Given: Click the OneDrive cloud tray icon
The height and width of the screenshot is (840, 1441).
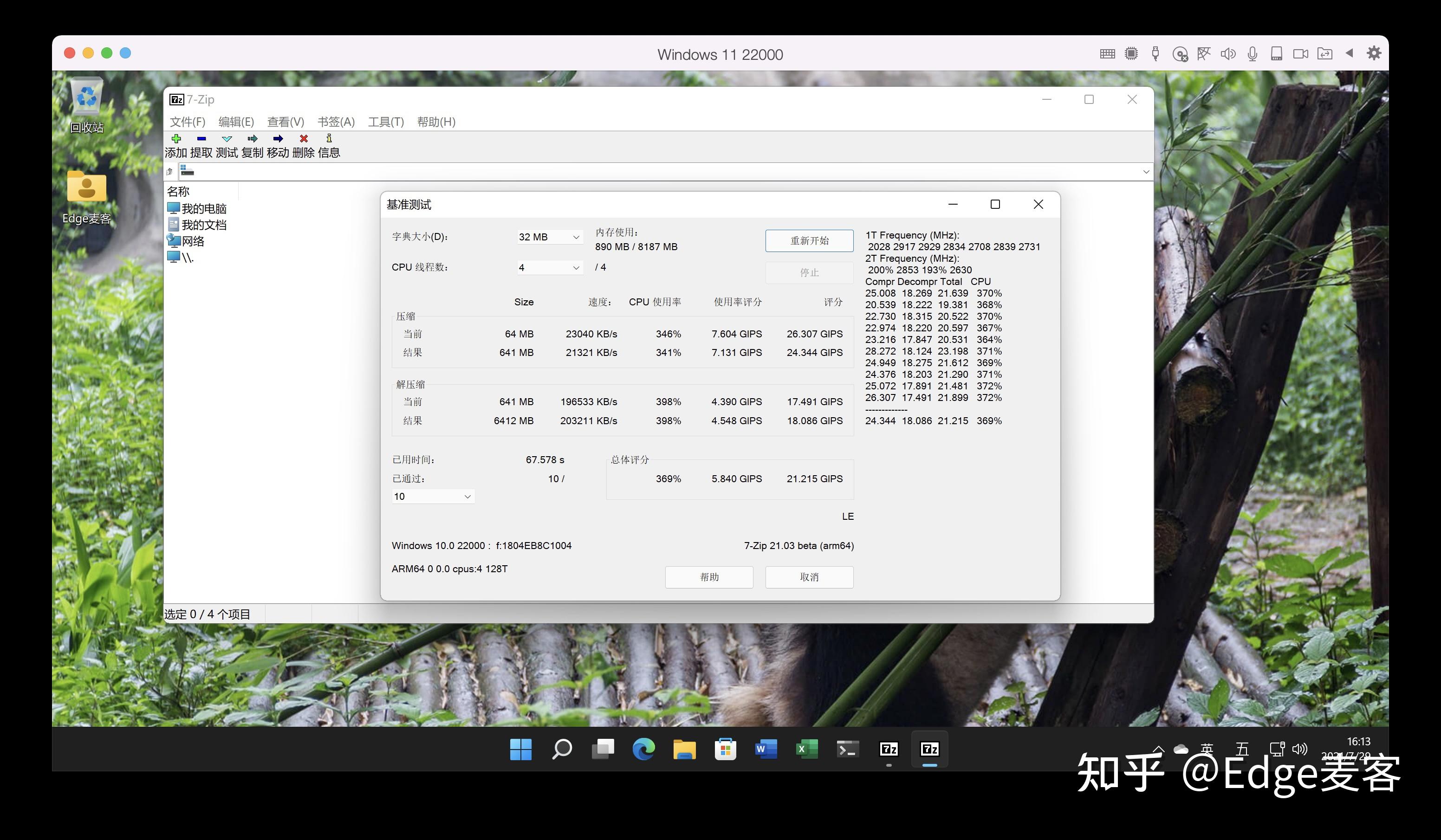Looking at the screenshot, I should pyautogui.click(x=1181, y=749).
